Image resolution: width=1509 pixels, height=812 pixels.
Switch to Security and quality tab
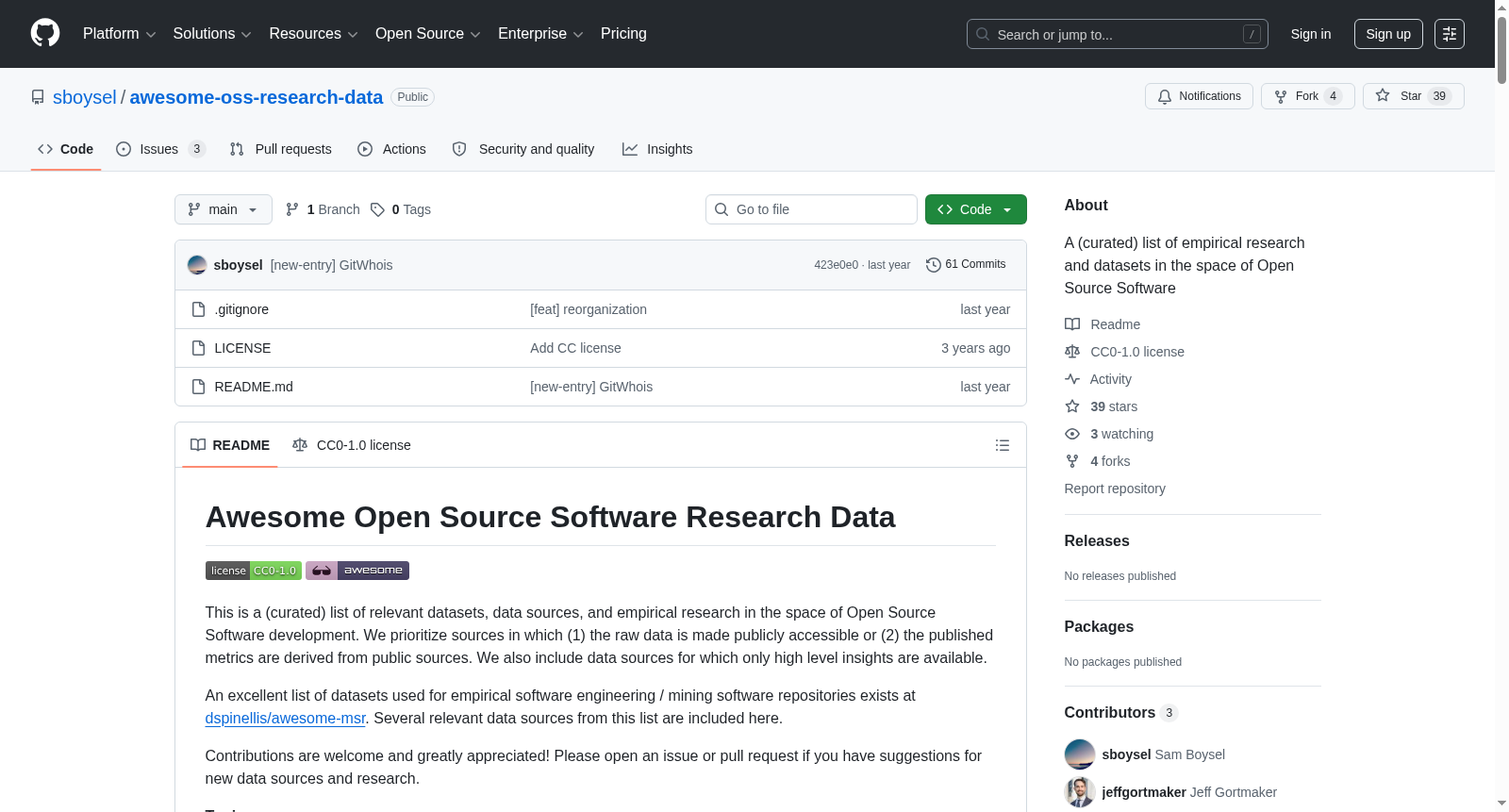(x=523, y=149)
